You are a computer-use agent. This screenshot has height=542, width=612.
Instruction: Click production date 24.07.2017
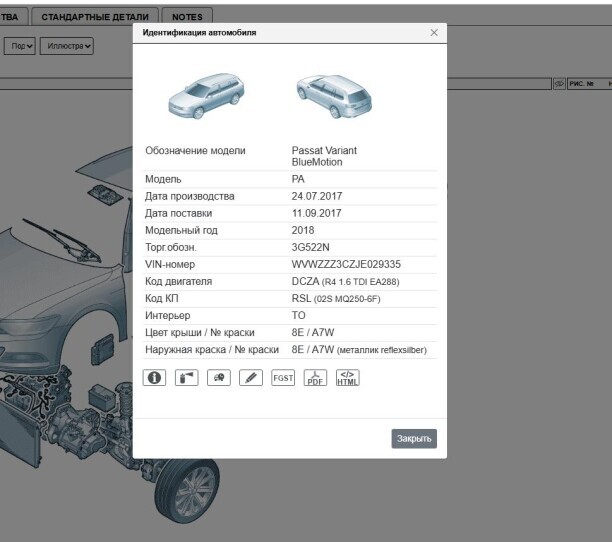tap(317, 196)
